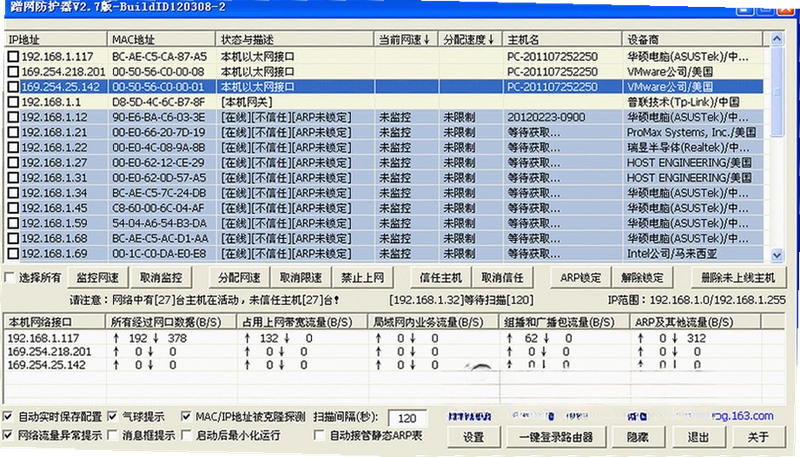
Task: Click the host list scroll-down arrow
Action: (777, 255)
